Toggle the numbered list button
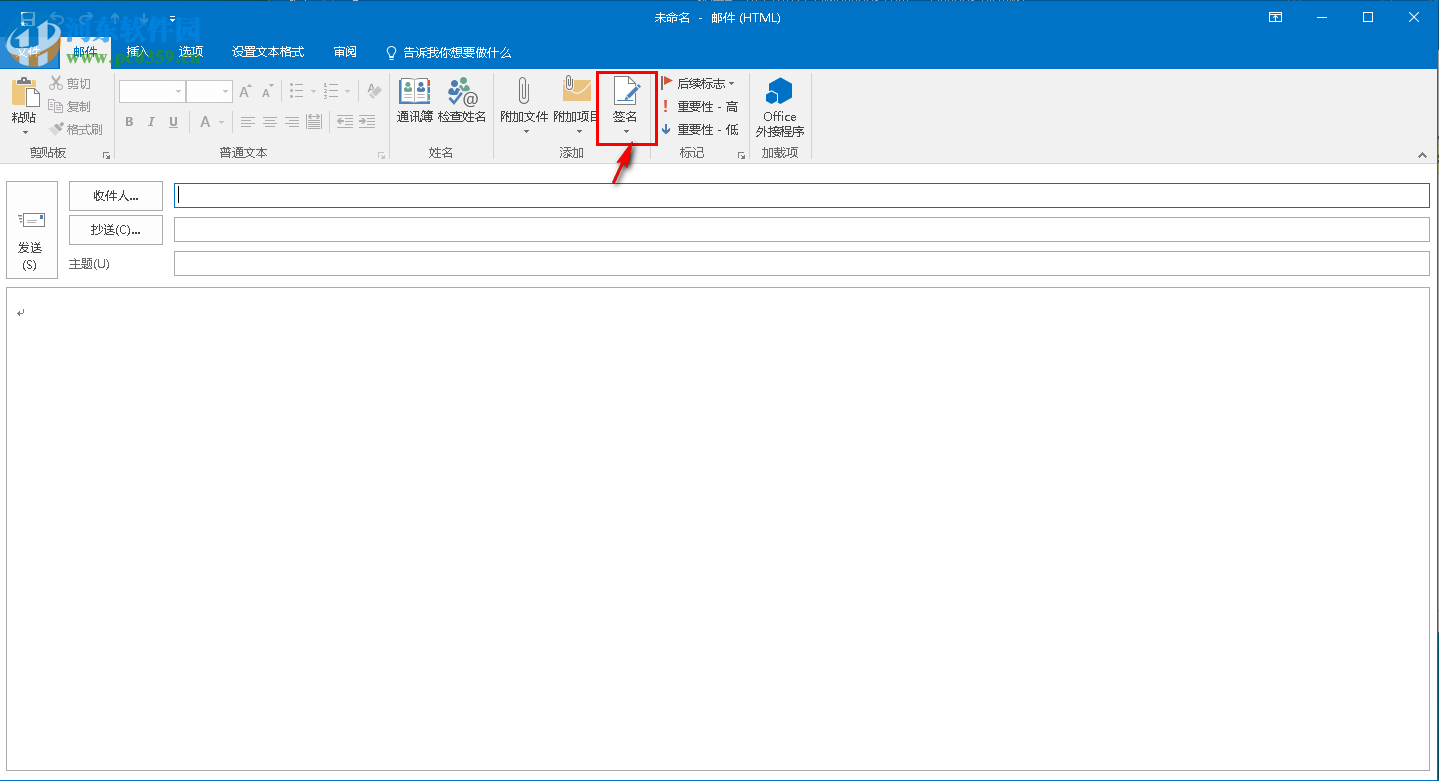This screenshot has height=781, width=1439. pyautogui.click(x=331, y=92)
